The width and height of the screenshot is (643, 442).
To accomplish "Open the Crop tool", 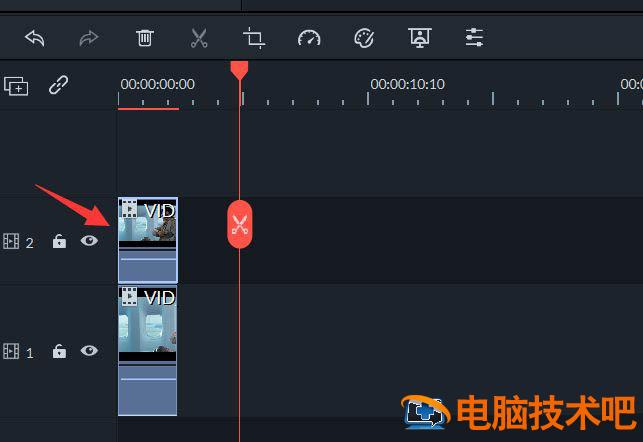I will click(254, 38).
